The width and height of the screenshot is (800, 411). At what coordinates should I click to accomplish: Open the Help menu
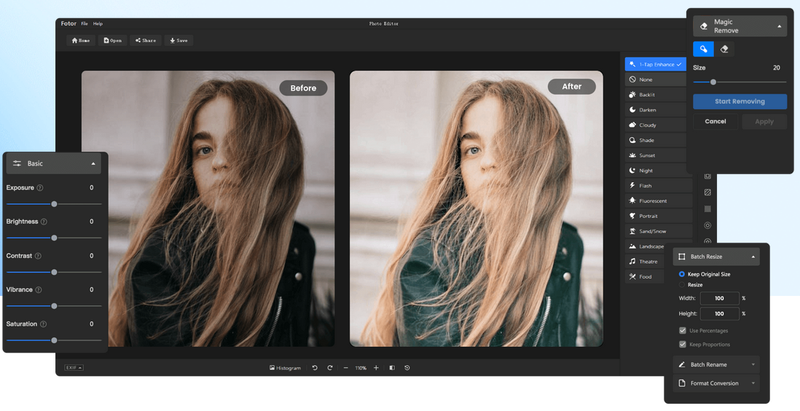pos(98,23)
